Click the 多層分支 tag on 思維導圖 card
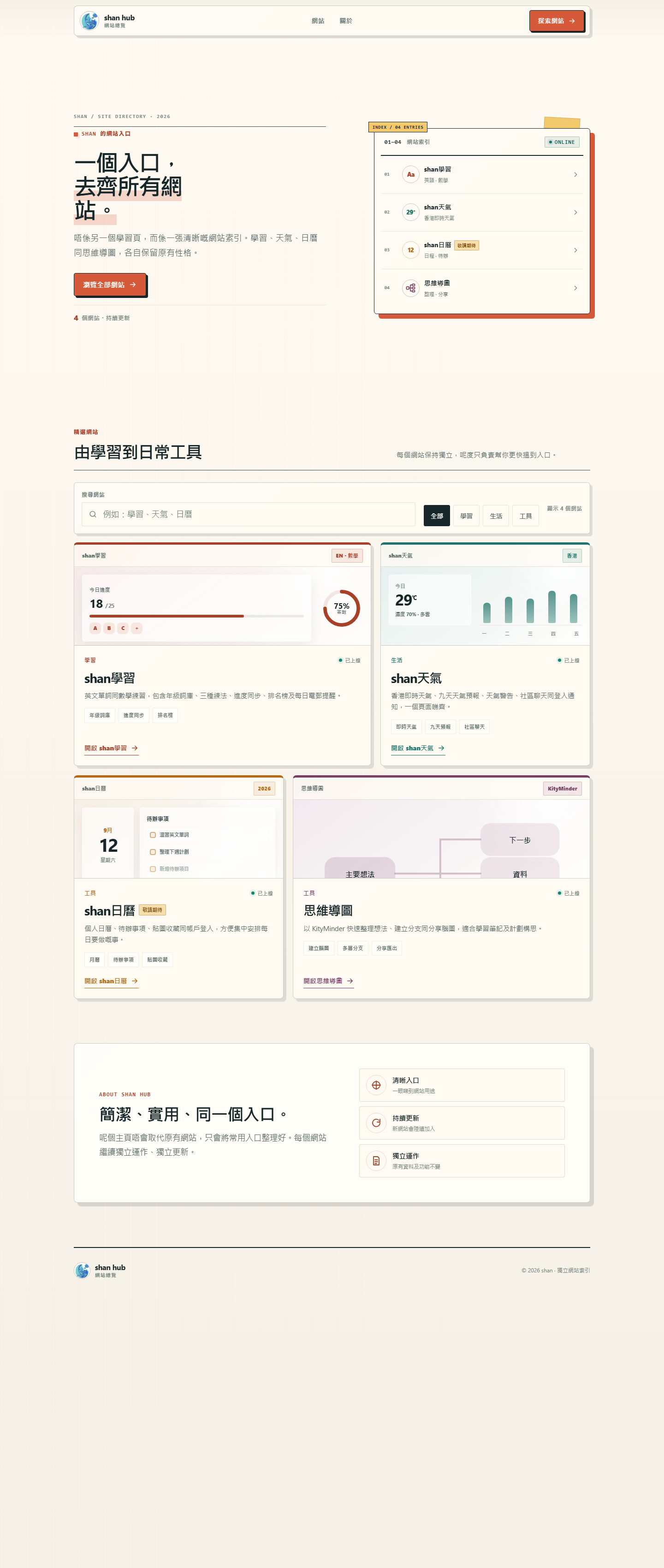 tap(352, 948)
